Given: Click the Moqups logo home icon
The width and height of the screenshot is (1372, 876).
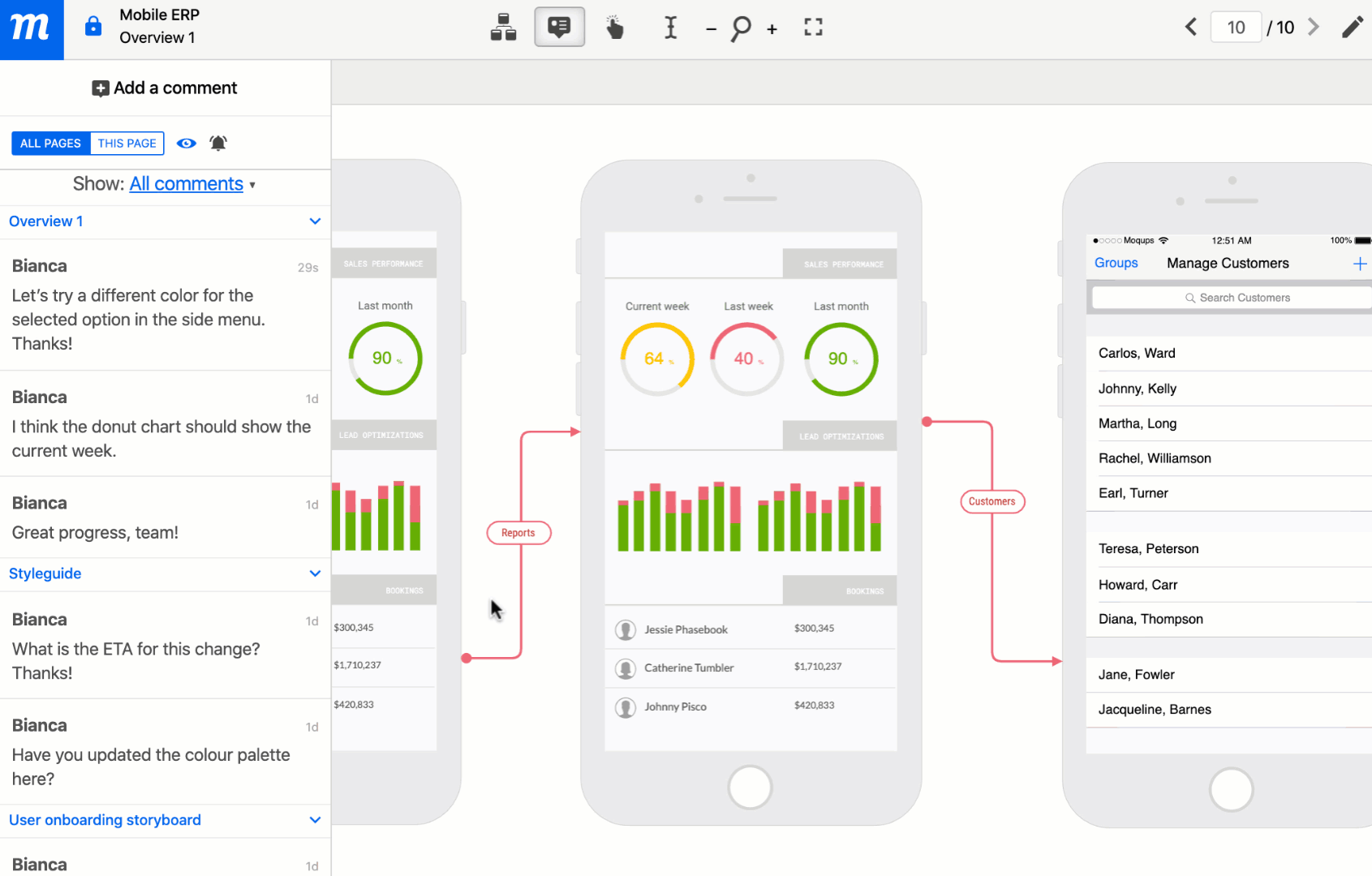Looking at the screenshot, I should coord(31,29).
